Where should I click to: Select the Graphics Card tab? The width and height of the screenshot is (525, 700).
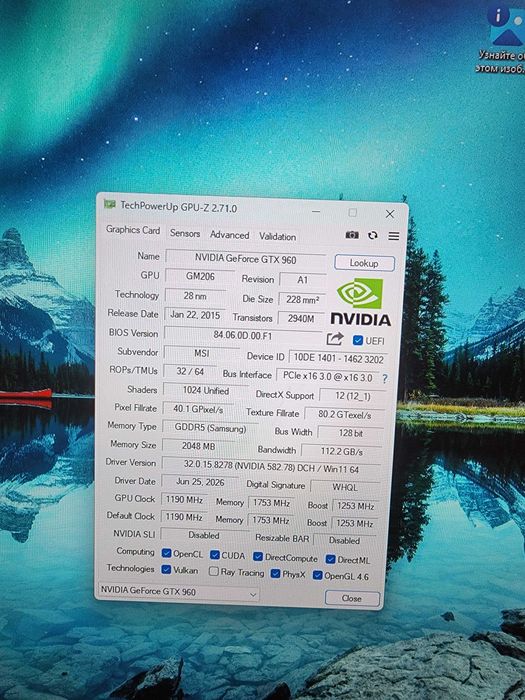(133, 230)
